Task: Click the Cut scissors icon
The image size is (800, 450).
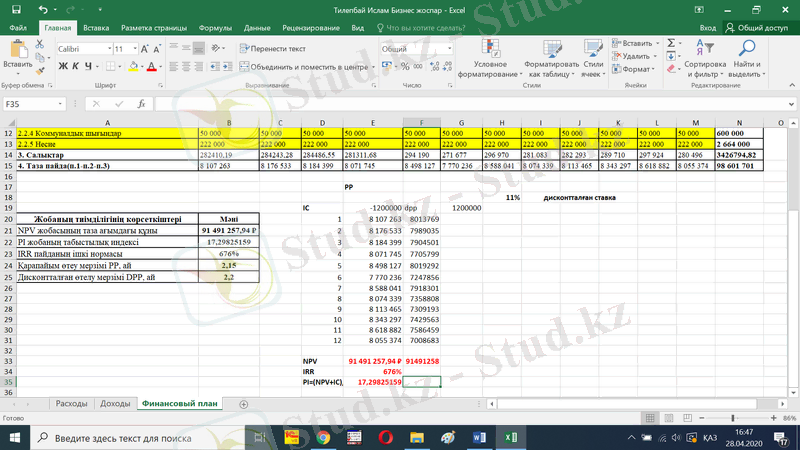Action: (40, 45)
